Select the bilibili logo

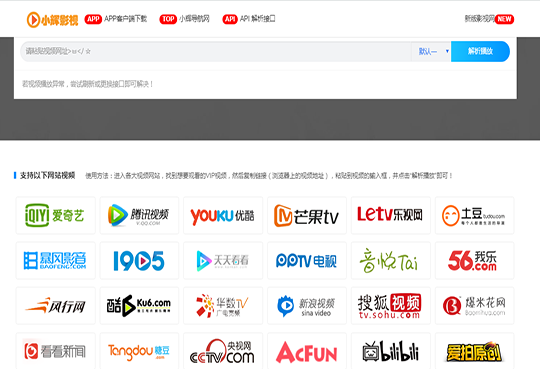pyautogui.click(x=391, y=351)
